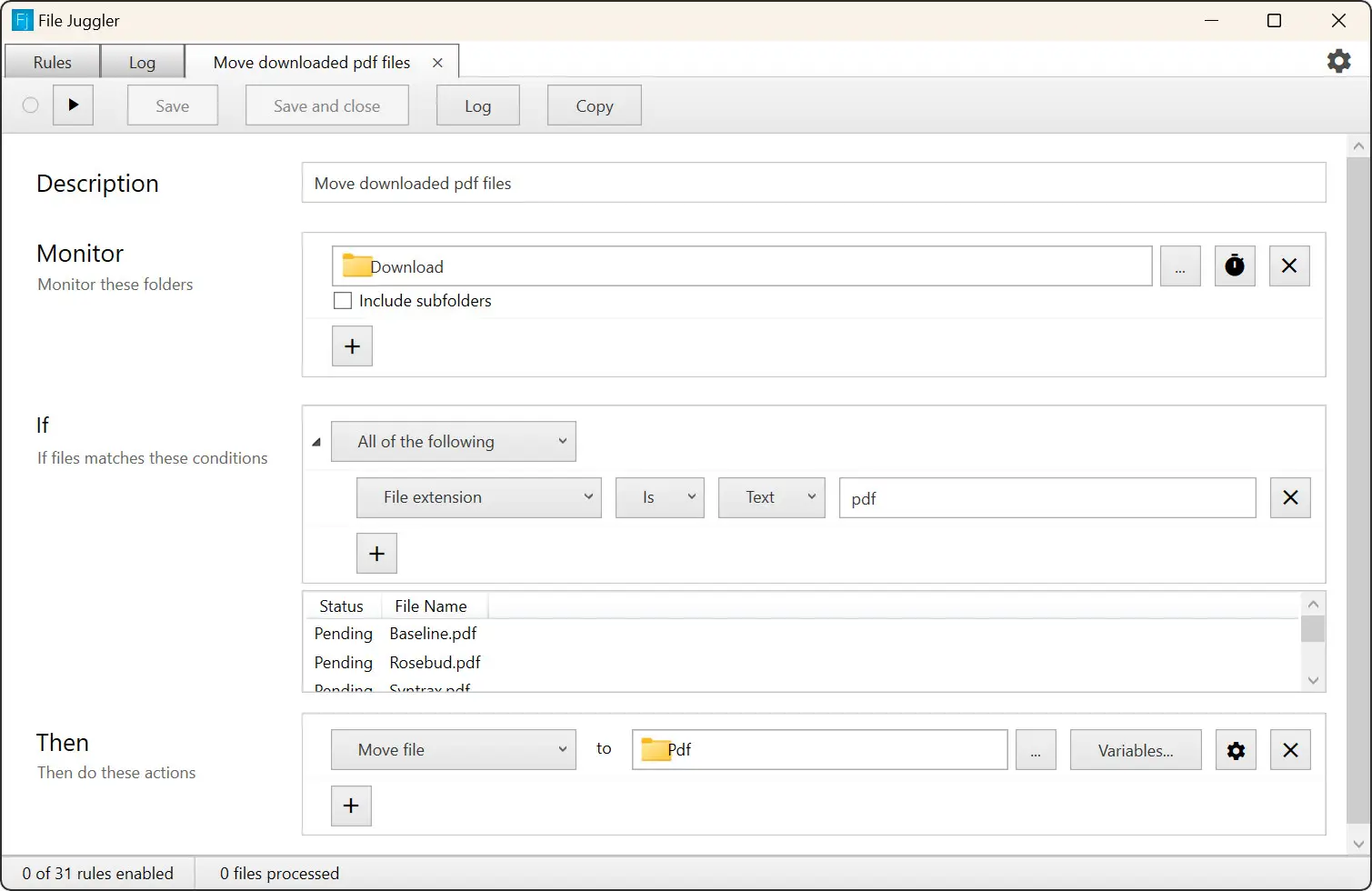Add a new action with plus
Image resolution: width=1372 pixels, height=891 pixels.
click(x=351, y=806)
